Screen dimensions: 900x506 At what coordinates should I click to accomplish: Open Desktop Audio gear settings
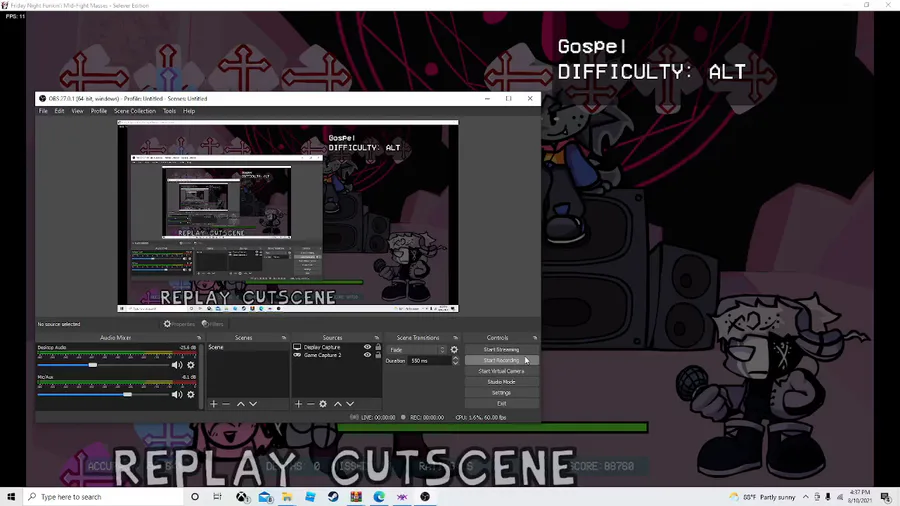tap(191, 365)
